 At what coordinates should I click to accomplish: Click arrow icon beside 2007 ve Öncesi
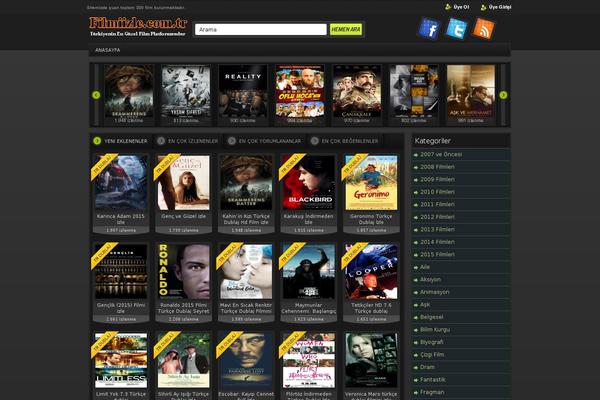416,155
